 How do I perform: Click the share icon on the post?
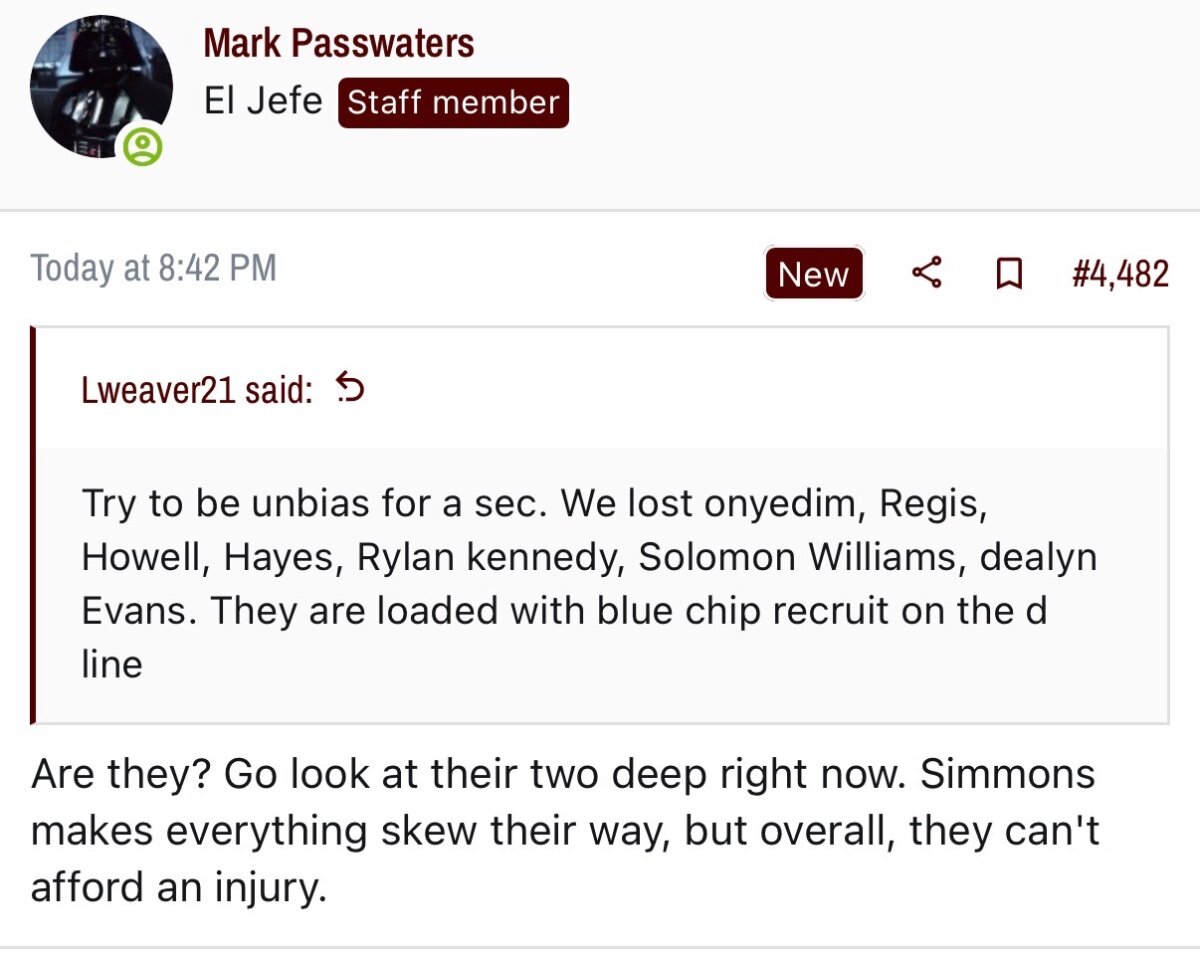pos(927,273)
